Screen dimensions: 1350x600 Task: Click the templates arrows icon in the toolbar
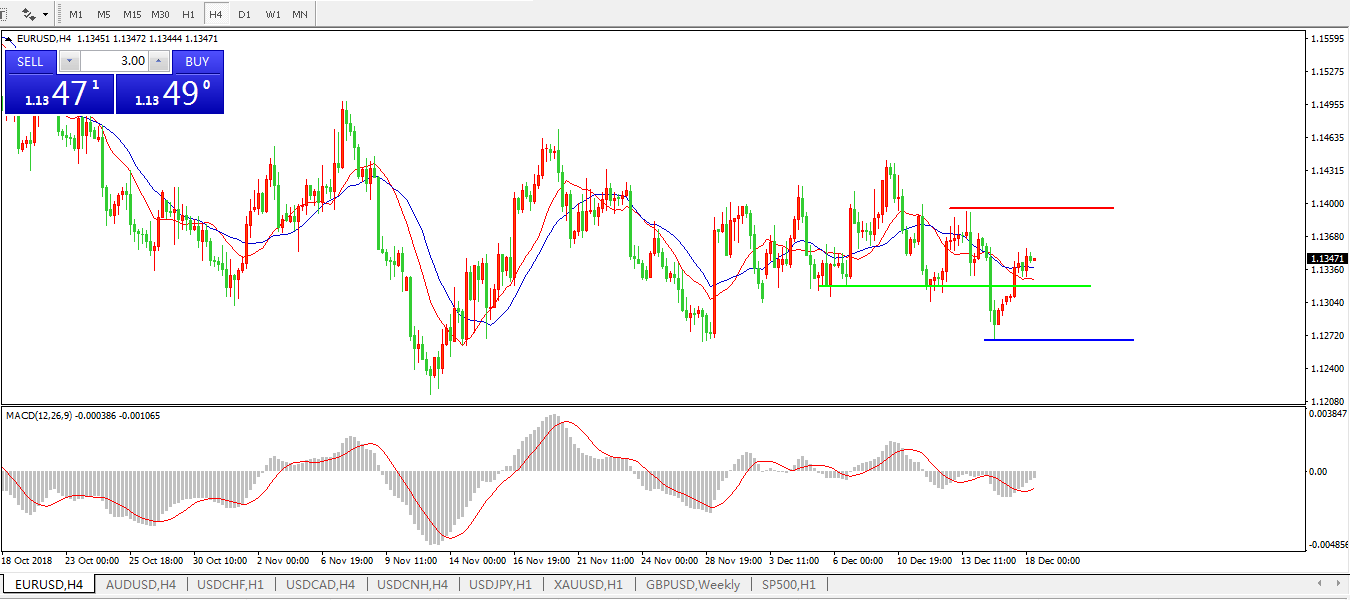(28, 15)
